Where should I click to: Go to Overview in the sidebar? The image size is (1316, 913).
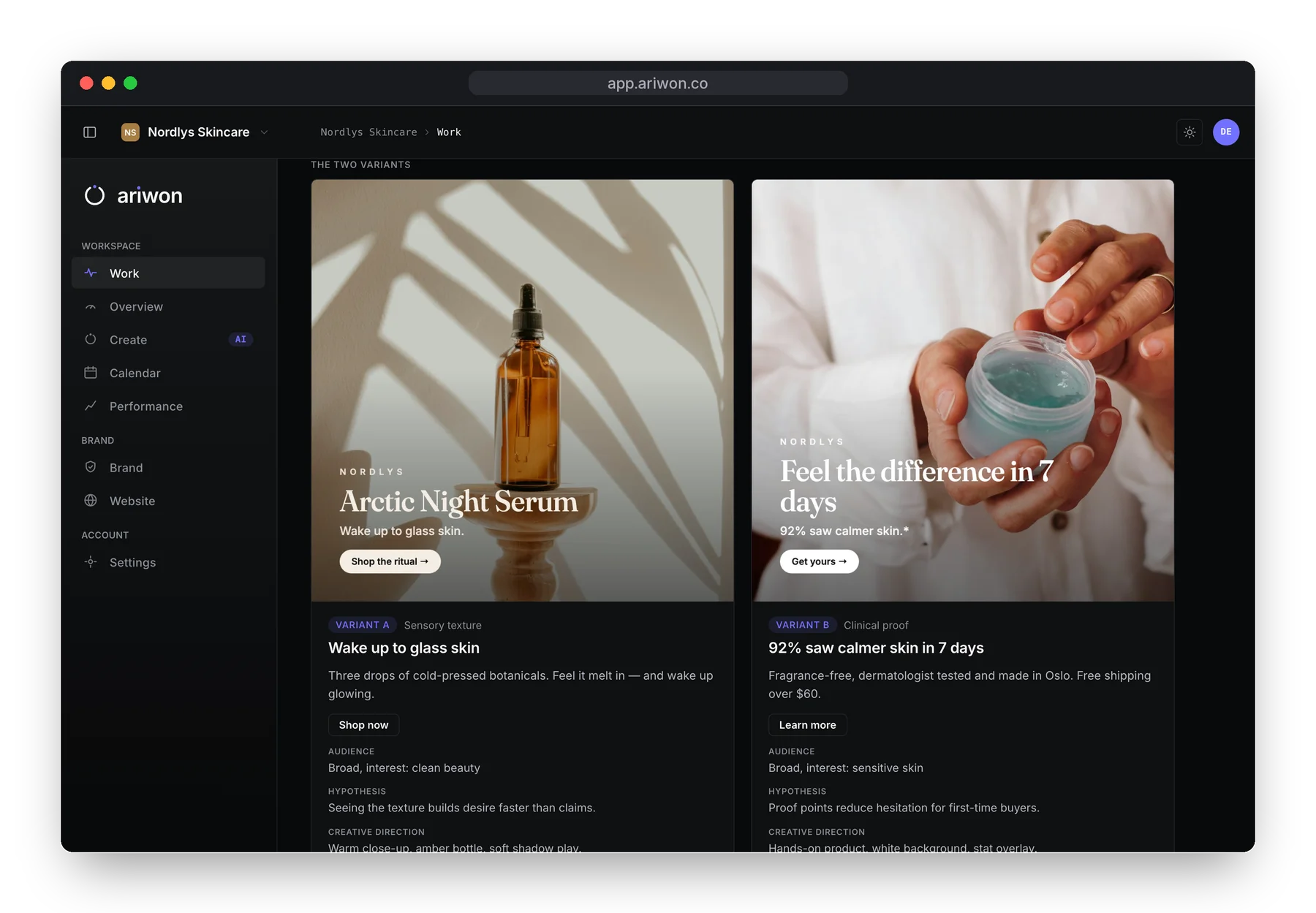168,307
